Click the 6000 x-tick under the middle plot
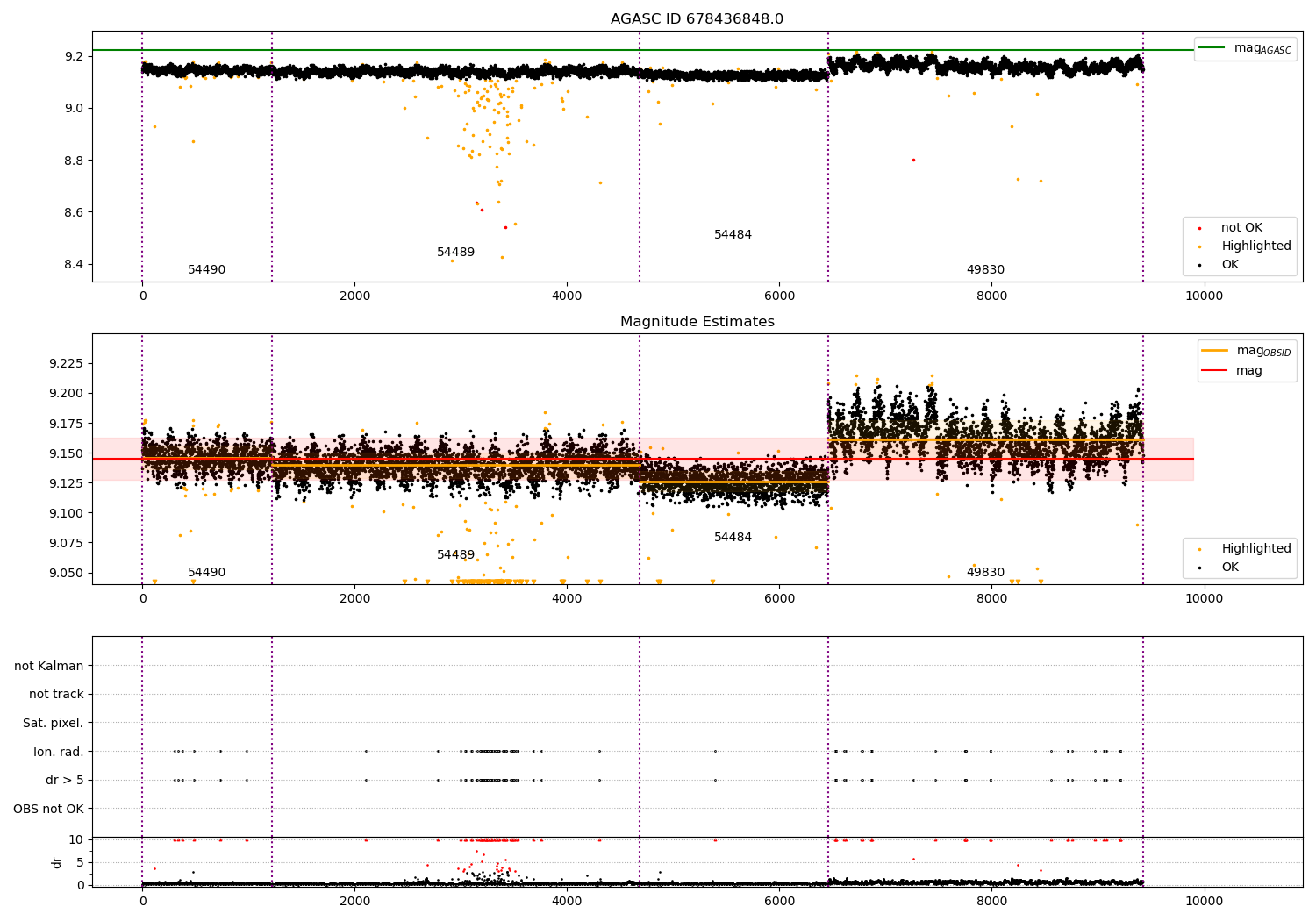The image size is (1316, 921). pyautogui.click(x=779, y=599)
